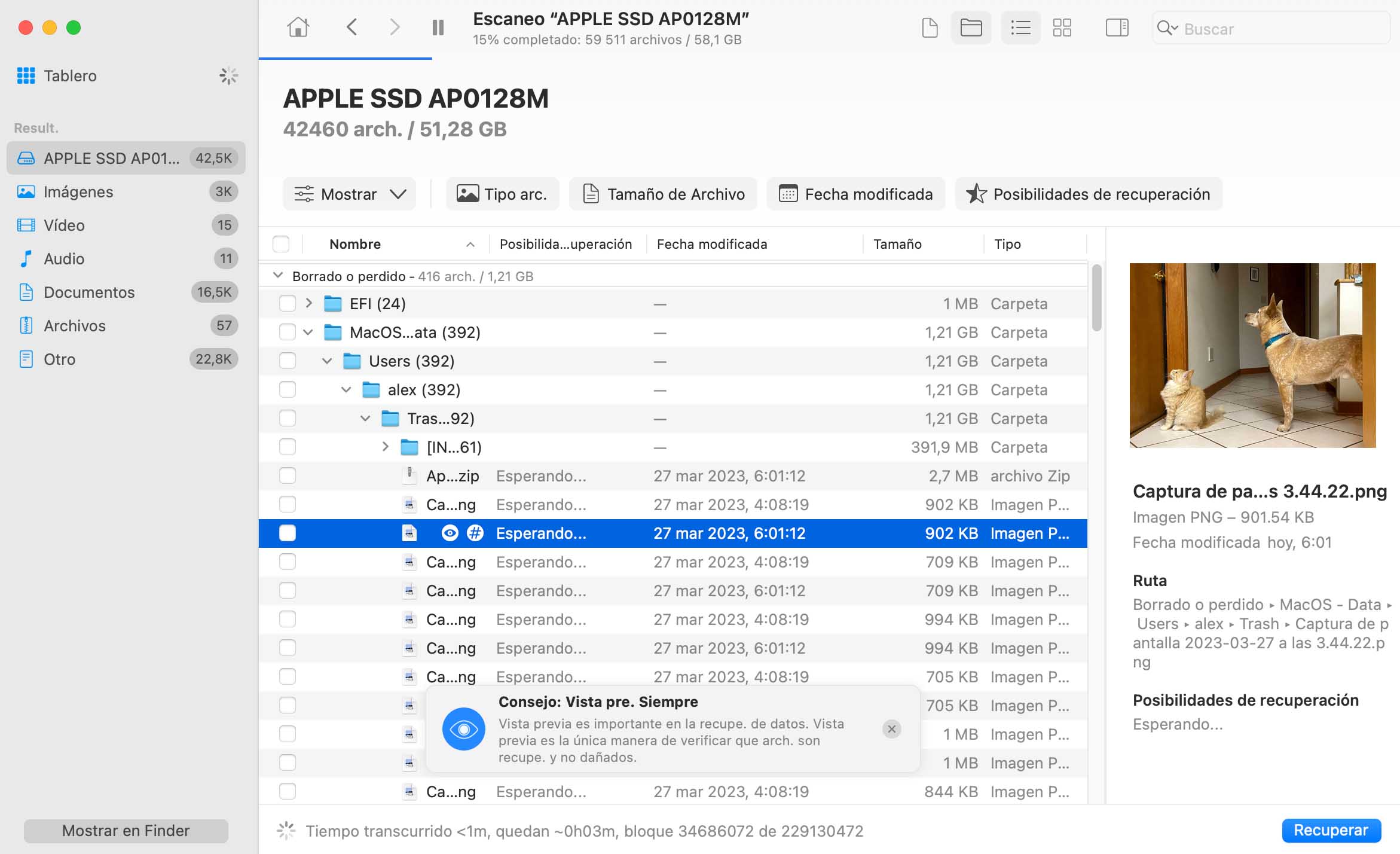Click the file list vertical scrollbar
This screenshot has height=854, width=1400.
pyautogui.click(x=1096, y=298)
